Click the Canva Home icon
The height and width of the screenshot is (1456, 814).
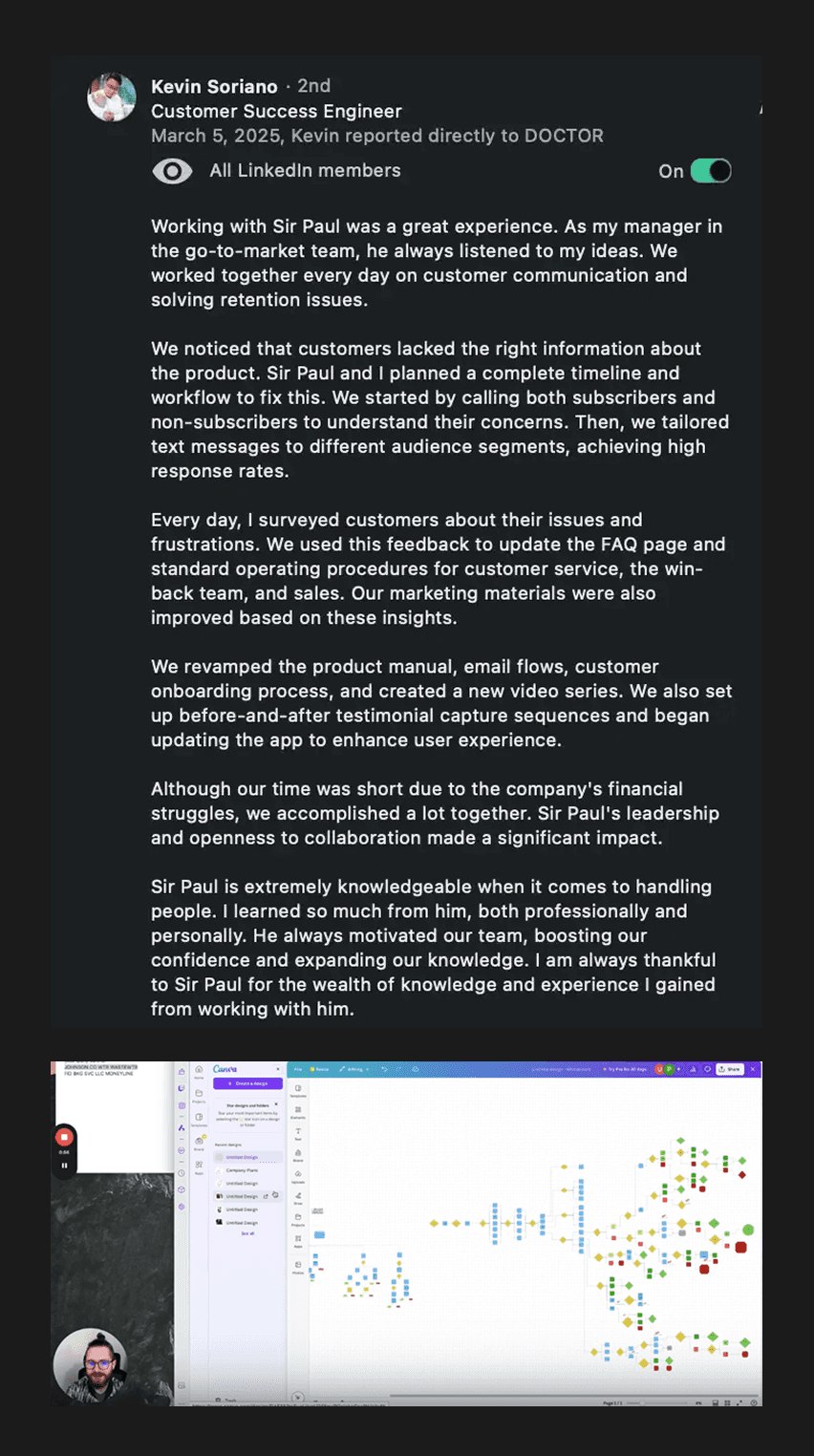pyautogui.click(x=199, y=1071)
